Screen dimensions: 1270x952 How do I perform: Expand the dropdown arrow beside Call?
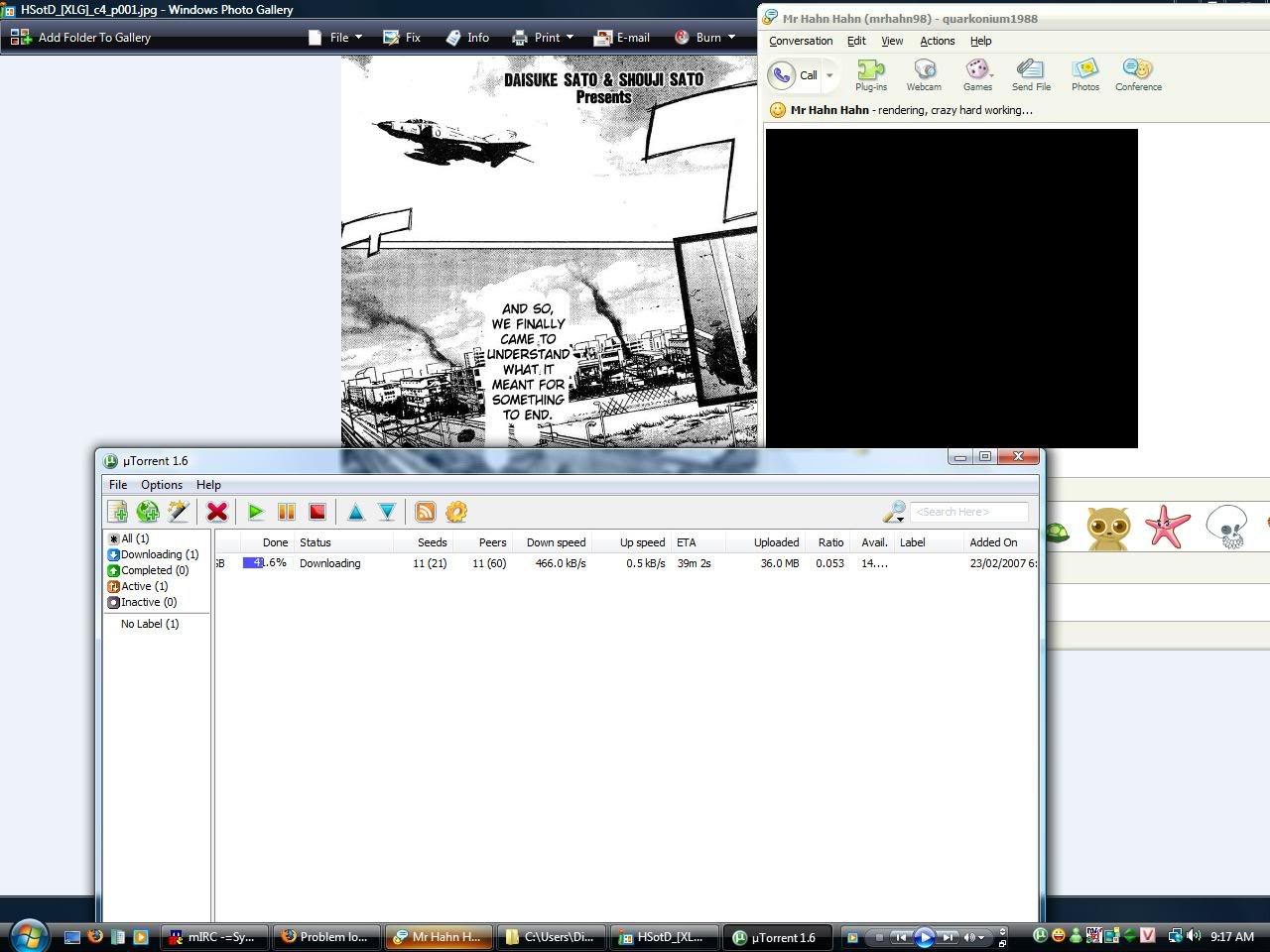829,75
